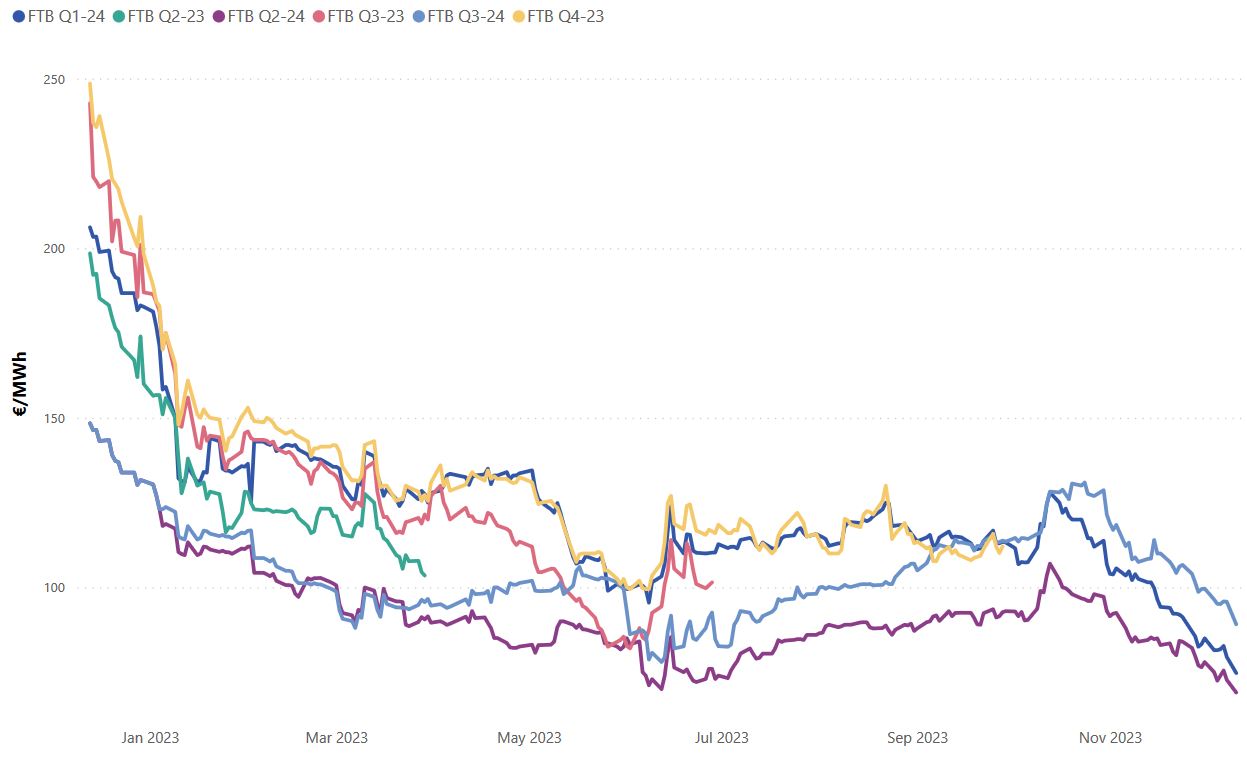This screenshot has height=760, width=1247.
Task: Click the Jul 2023 x-axis label
Action: [x=720, y=738]
